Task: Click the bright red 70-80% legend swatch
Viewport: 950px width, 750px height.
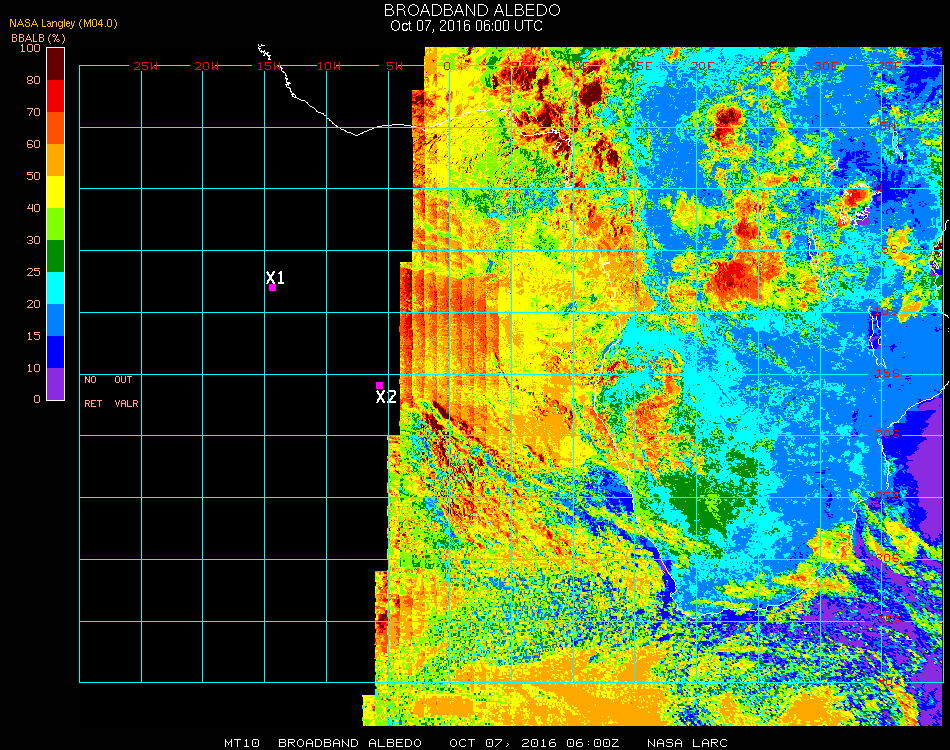Action: click(x=56, y=95)
